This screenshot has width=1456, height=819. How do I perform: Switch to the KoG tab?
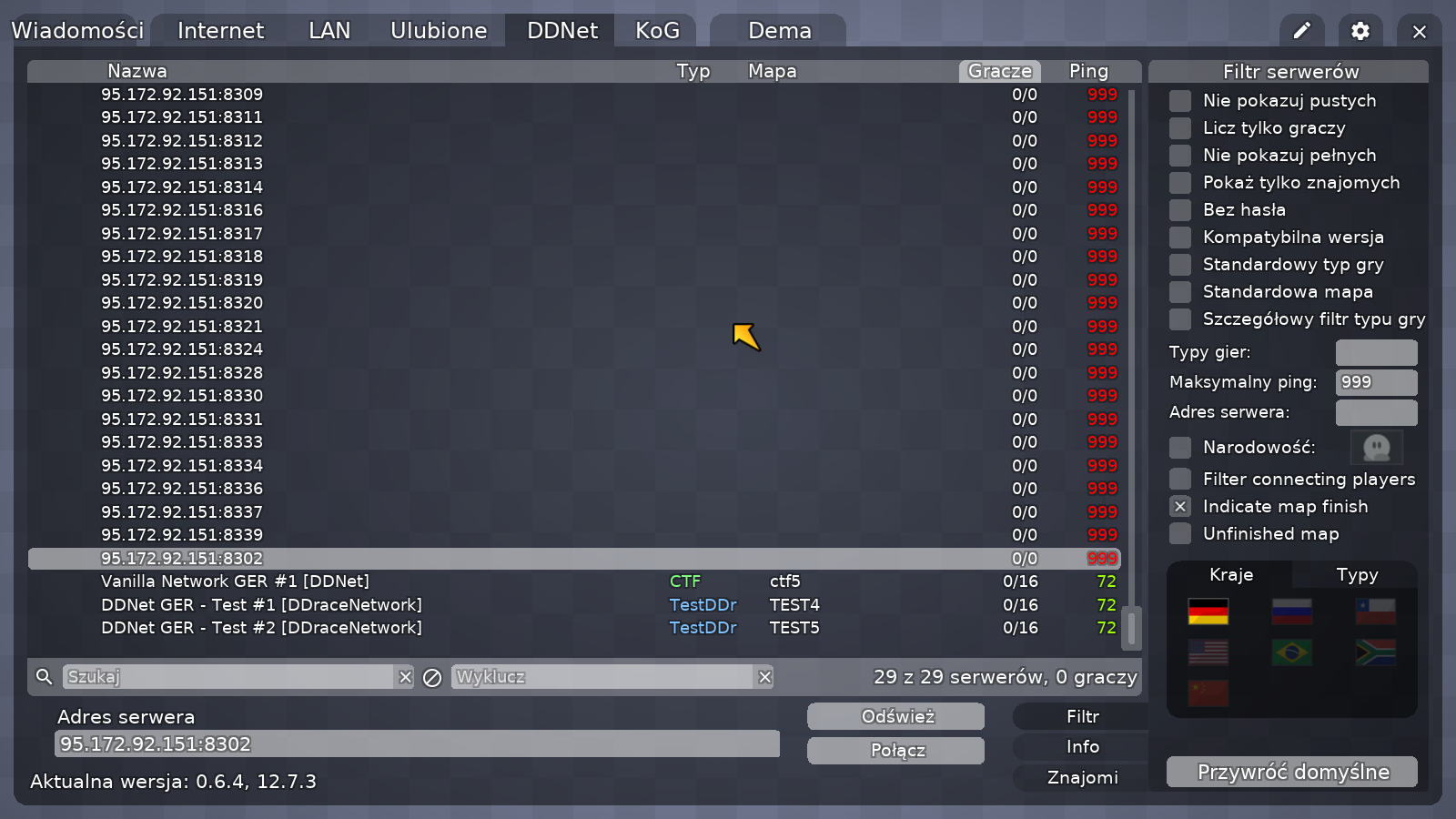(657, 31)
